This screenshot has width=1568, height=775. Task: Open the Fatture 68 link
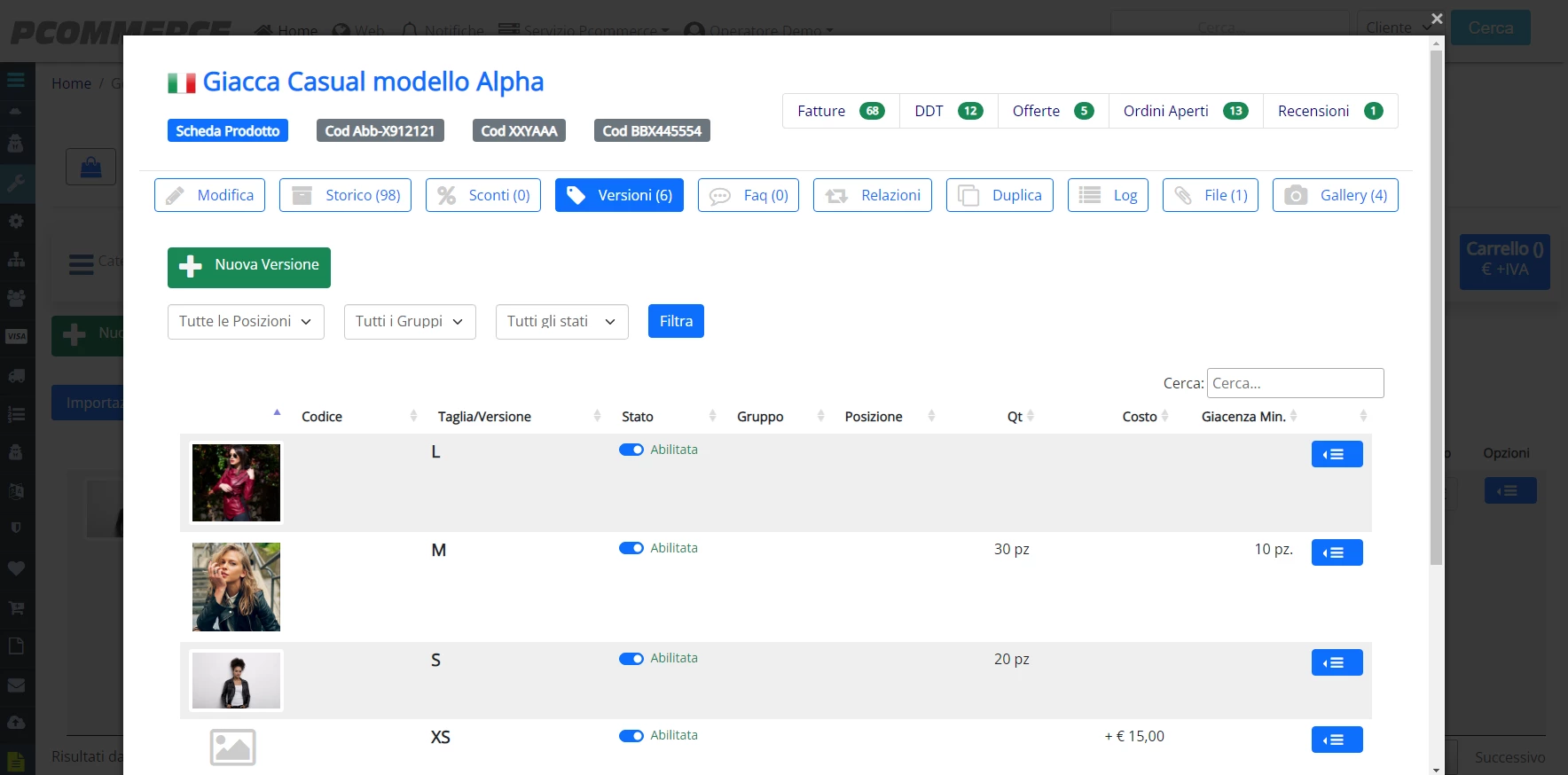841,111
